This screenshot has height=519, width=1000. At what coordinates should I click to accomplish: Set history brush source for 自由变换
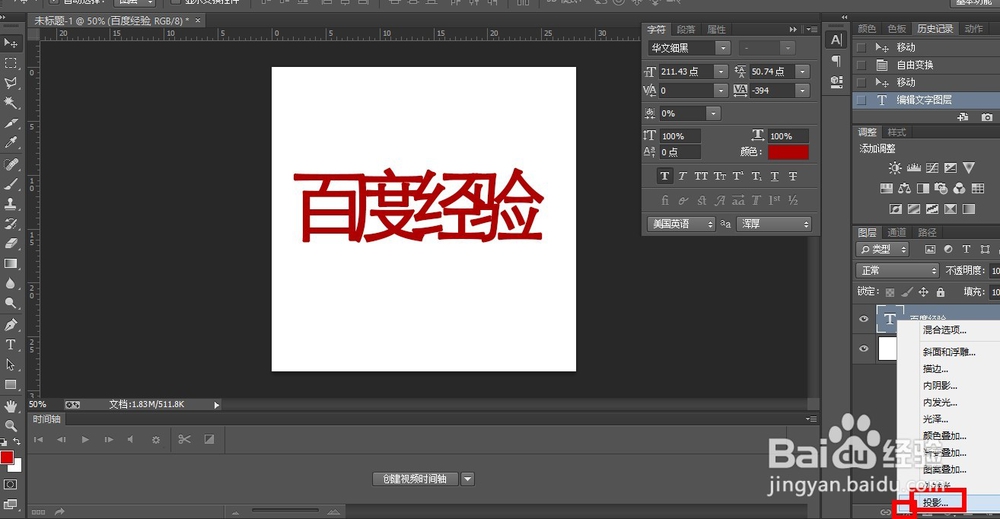[x=861, y=65]
